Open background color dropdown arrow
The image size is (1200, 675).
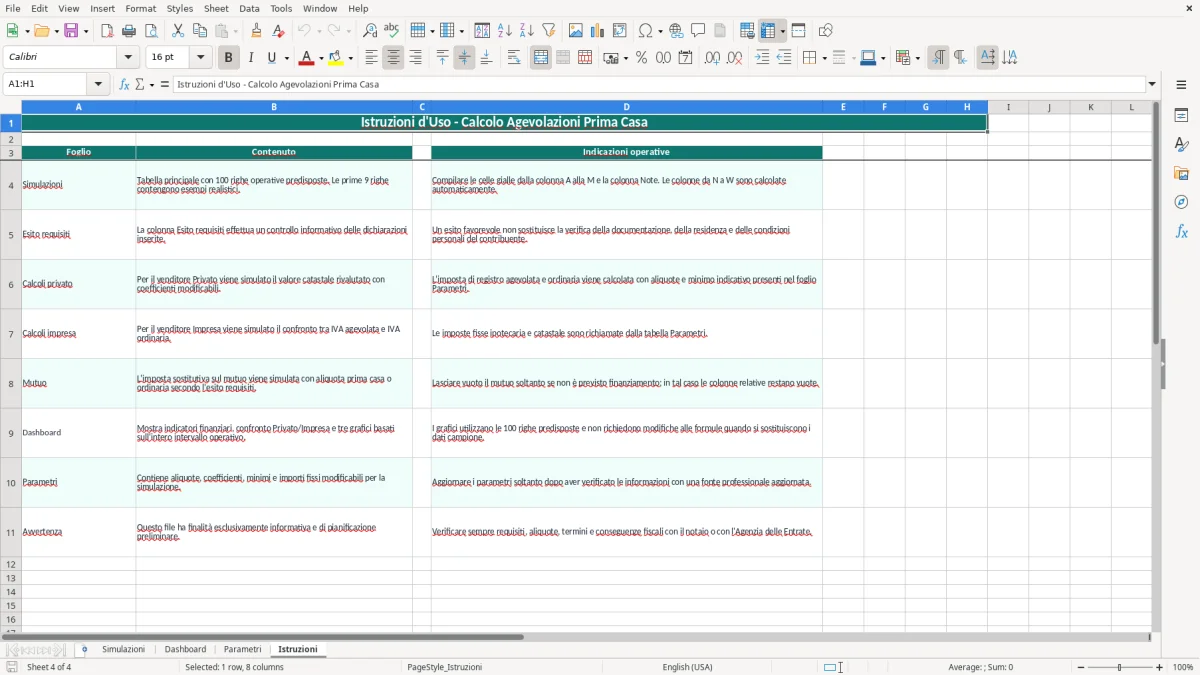pyautogui.click(x=350, y=58)
